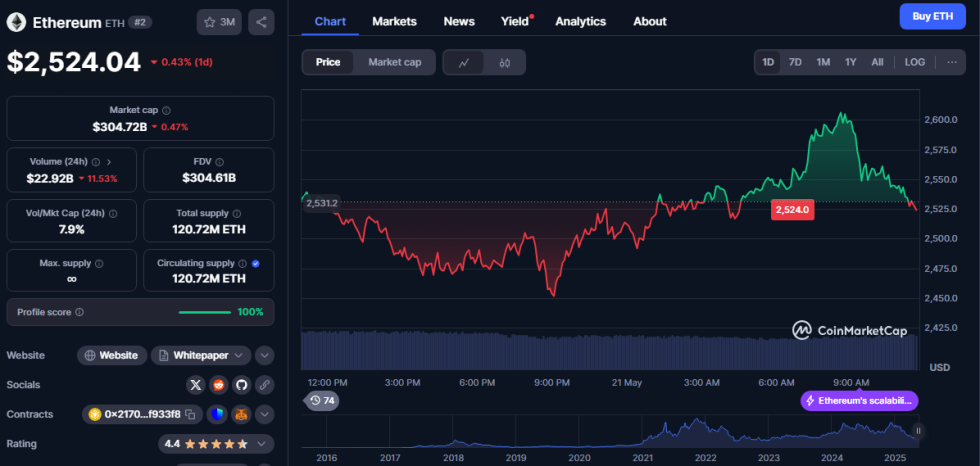
Task: Click the 0x2170...f933f8 contract address
Action: click(x=142, y=414)
